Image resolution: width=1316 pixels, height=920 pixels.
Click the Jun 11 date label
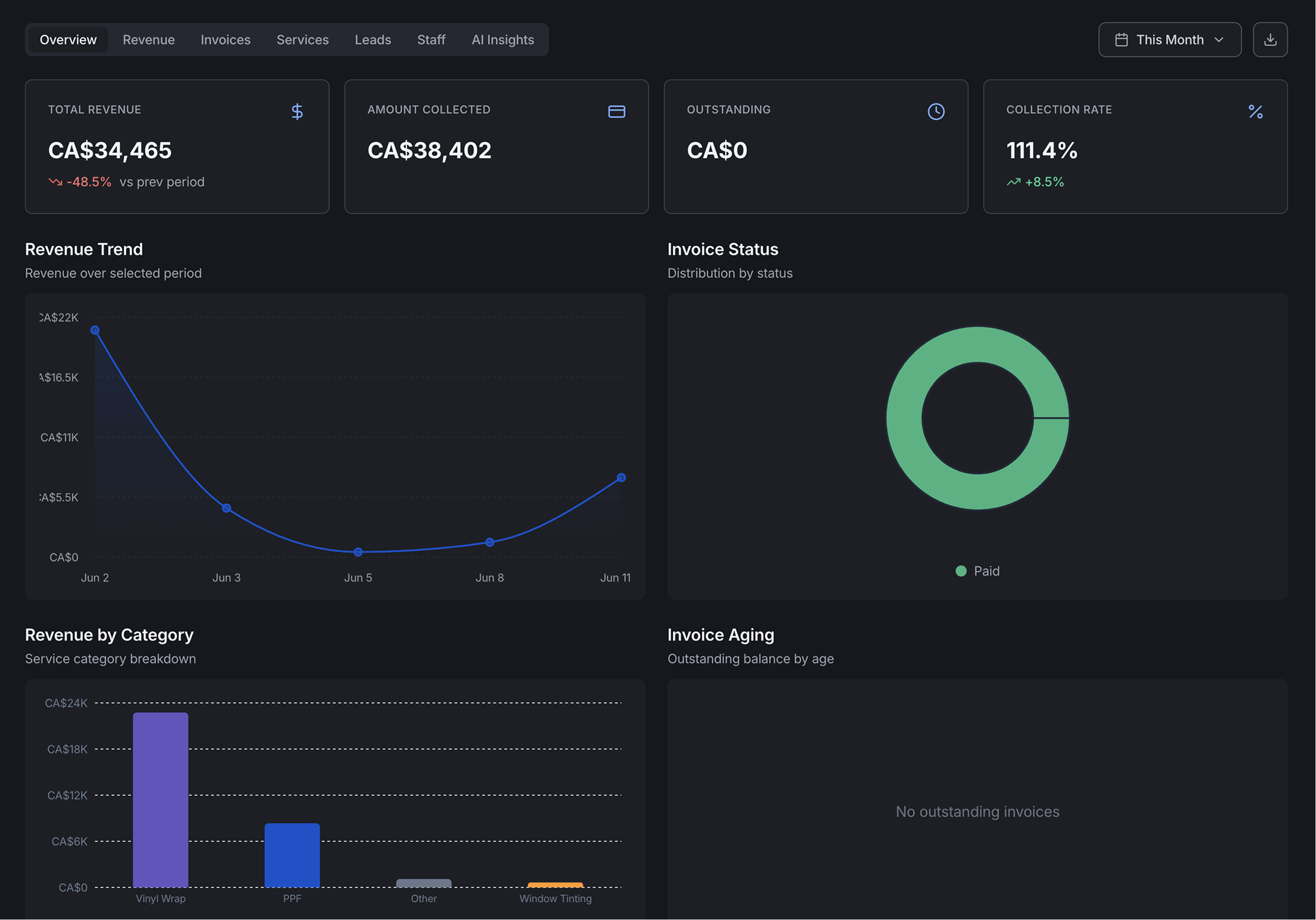coord(615,577)
